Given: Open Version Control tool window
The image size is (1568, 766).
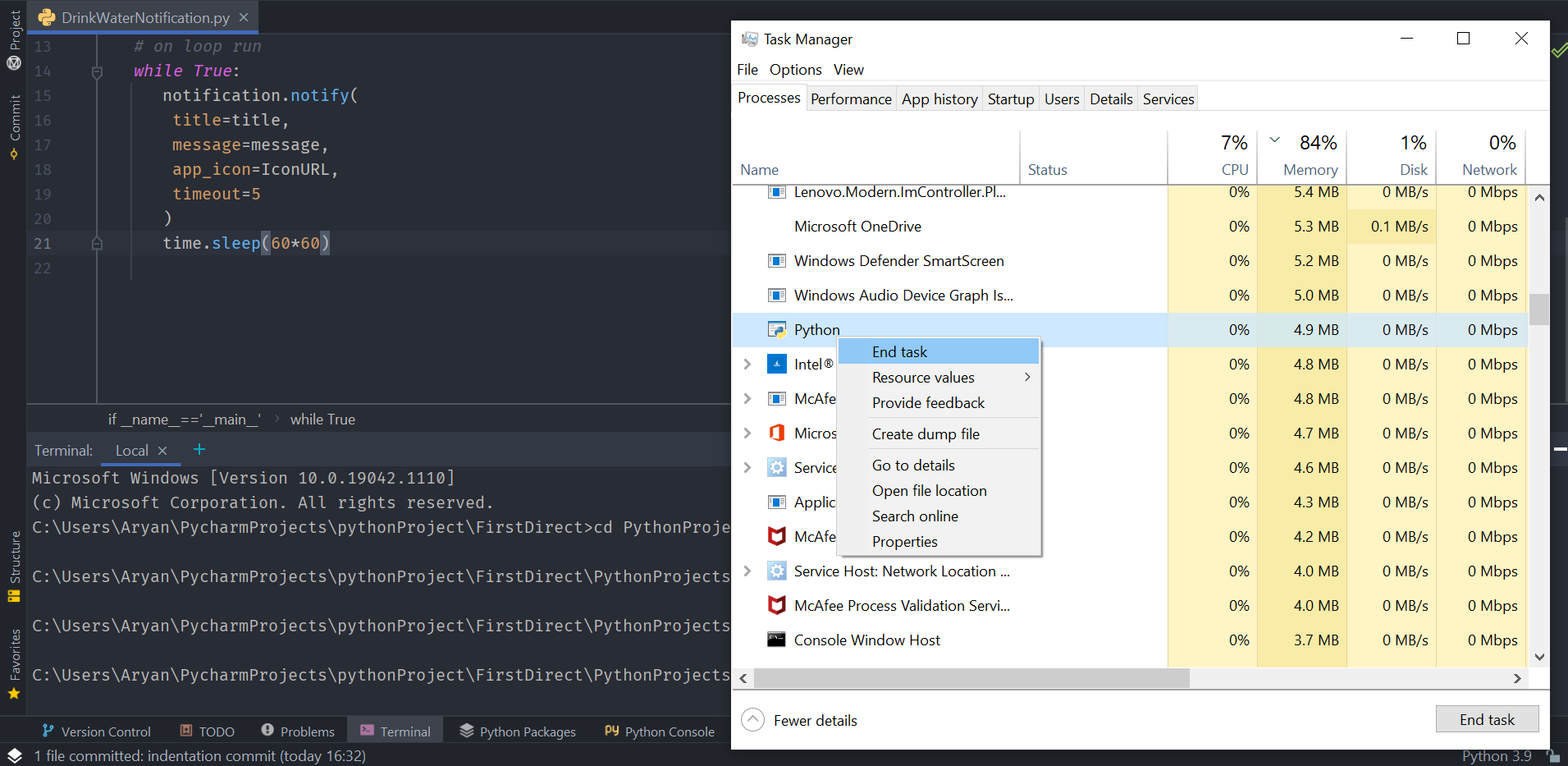Looking at the screenshot, I should 97,732.
